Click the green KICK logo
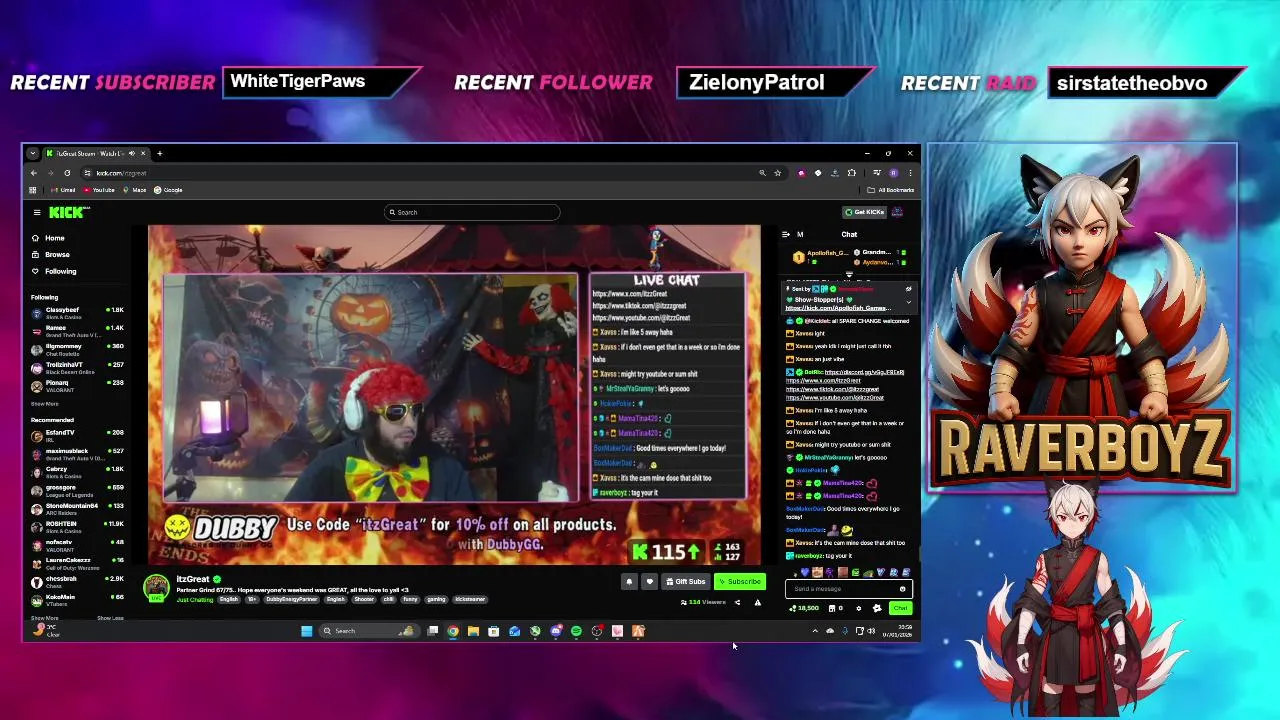 [68, 212]
